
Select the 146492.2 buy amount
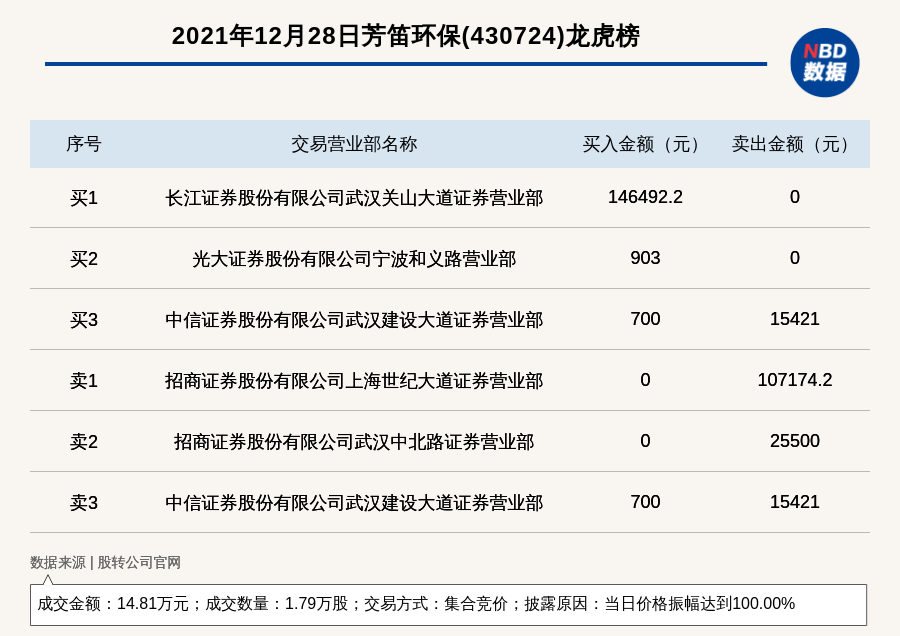(645, 197)
